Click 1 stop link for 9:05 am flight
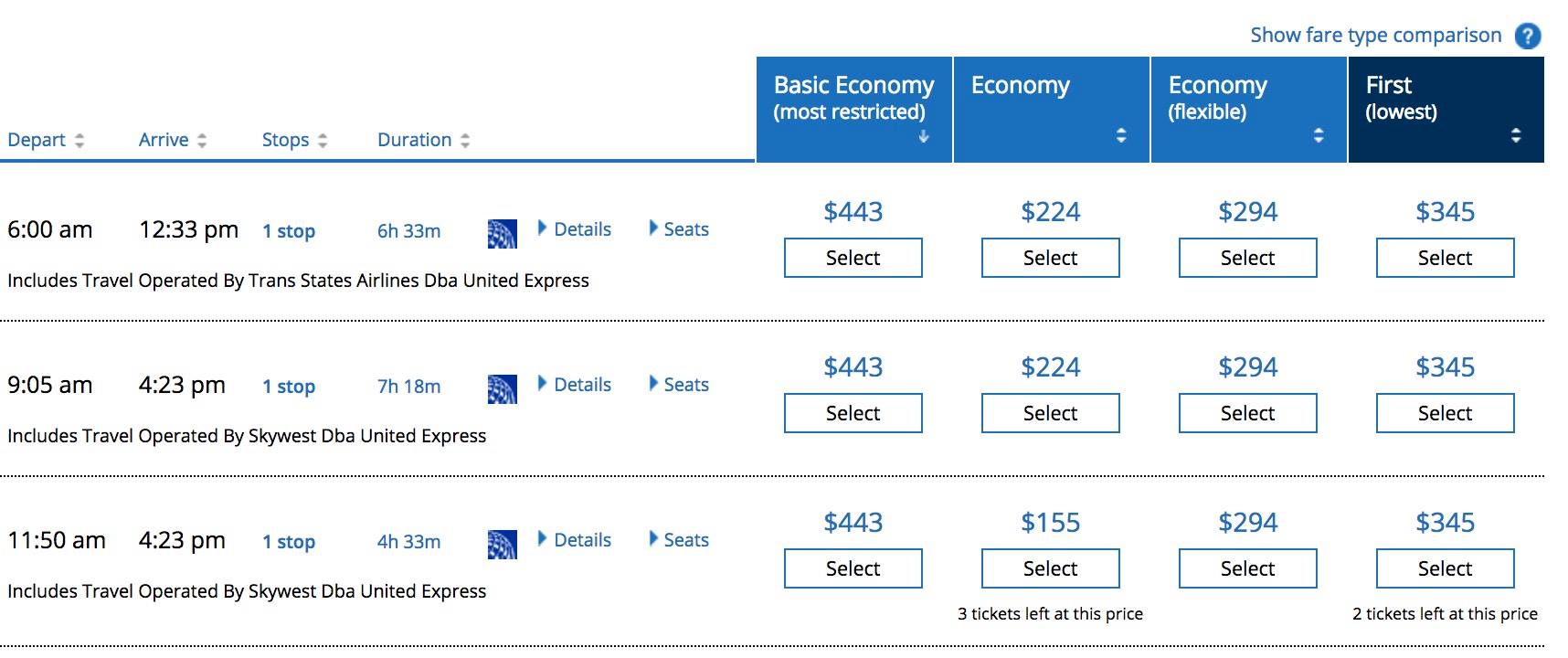The height and width of the screenshot is (658, 1568). (x=289, y=387)
